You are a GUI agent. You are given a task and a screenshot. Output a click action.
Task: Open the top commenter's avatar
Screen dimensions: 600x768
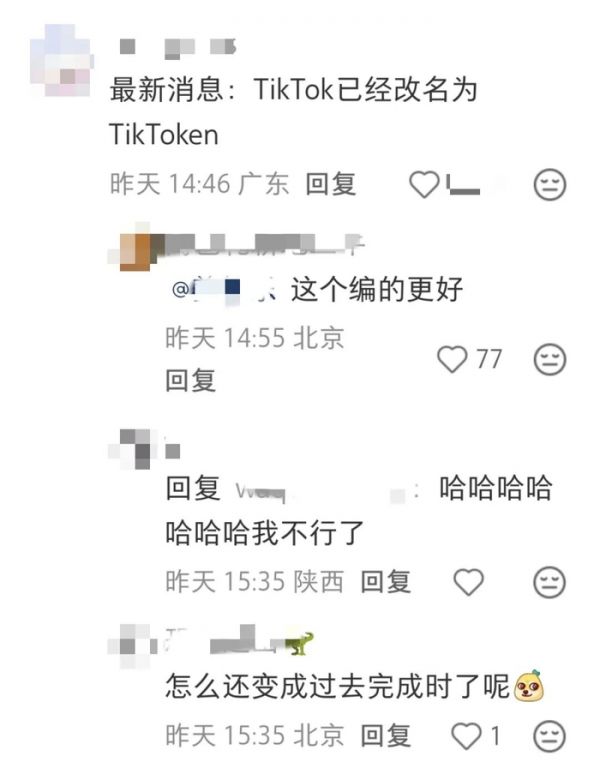point(61,60)
